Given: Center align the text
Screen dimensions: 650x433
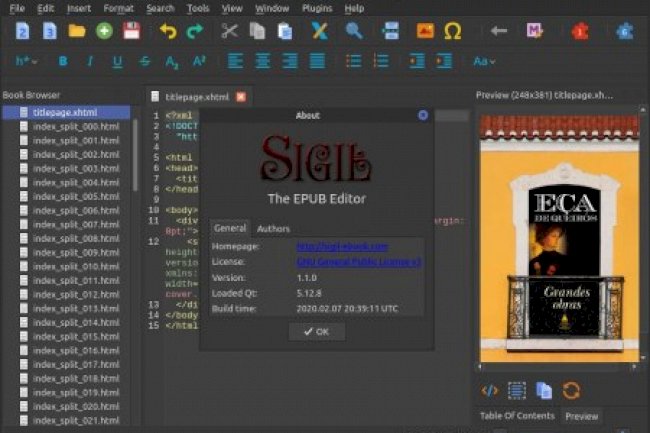Looking at the screenshot, I should click(x=263, y=61).
